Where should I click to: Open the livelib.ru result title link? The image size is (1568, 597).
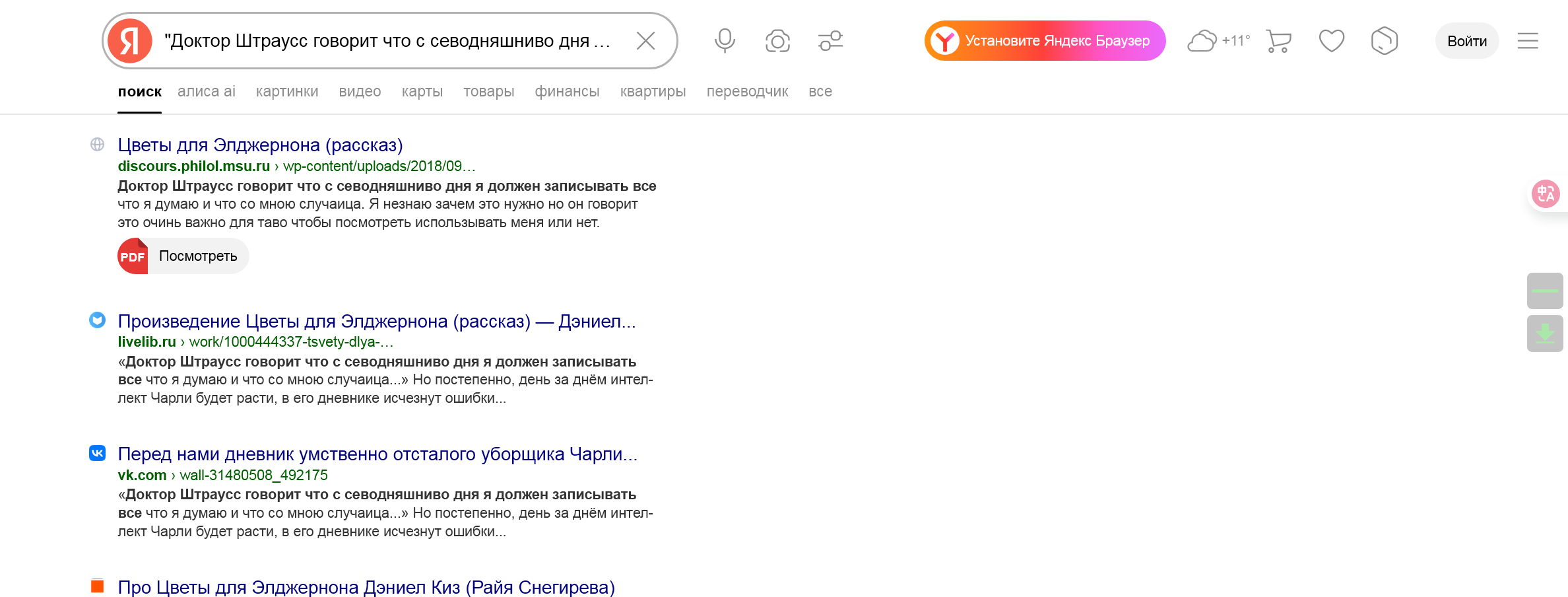coord(376,322)
